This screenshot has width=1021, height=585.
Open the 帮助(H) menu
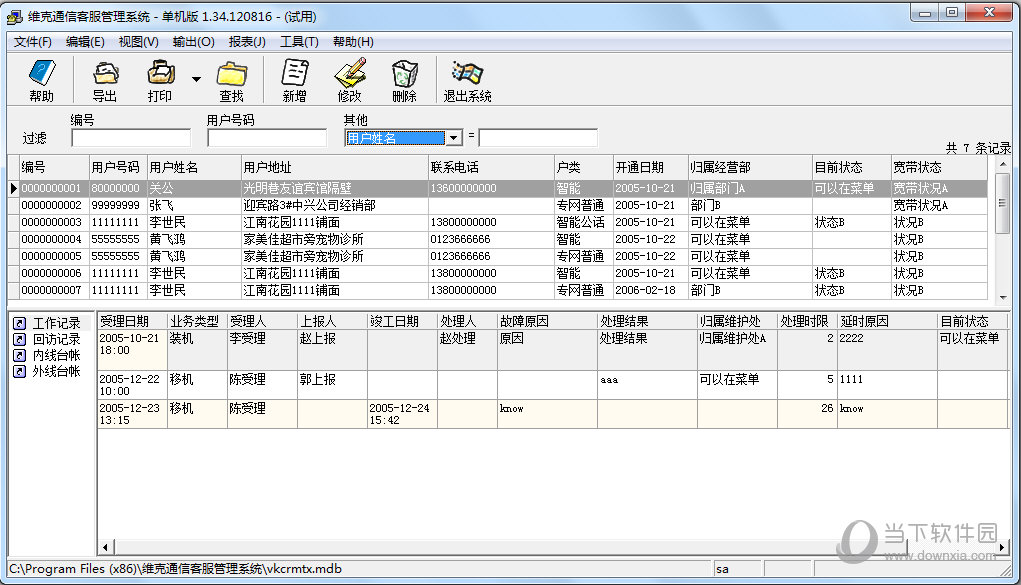(353, 42)
